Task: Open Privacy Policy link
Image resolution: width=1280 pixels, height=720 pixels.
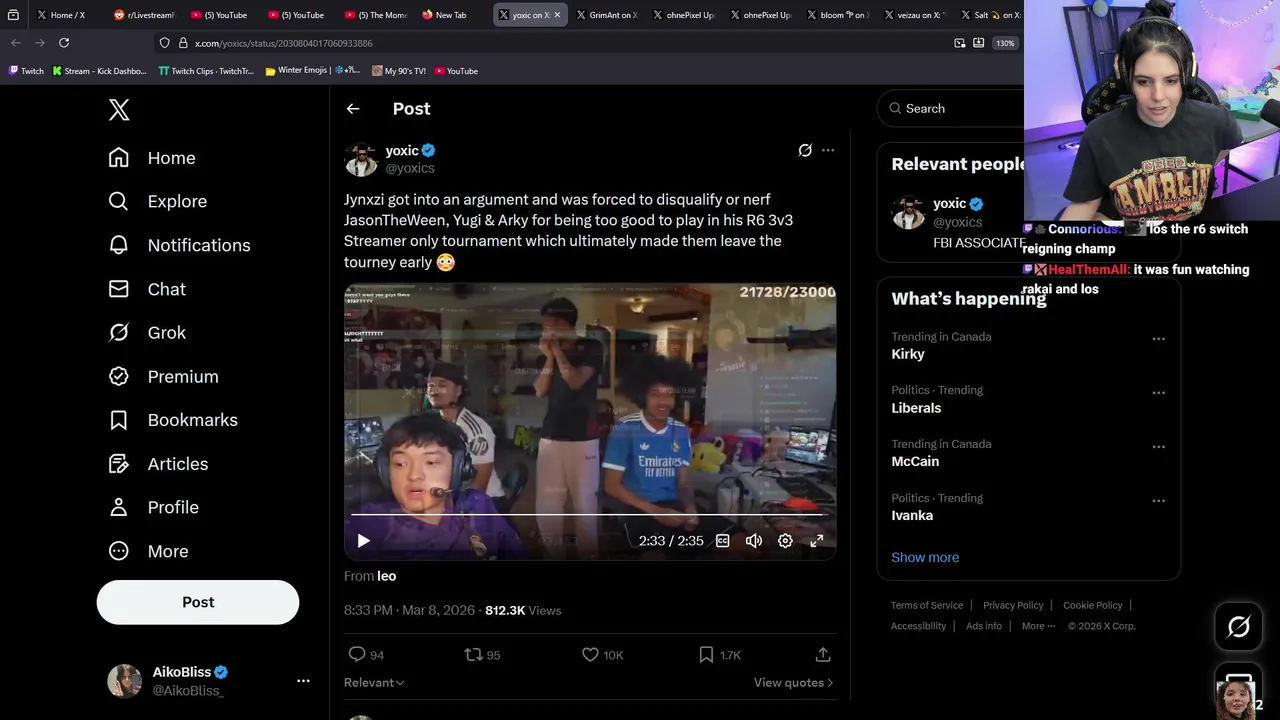Action: pos(1013,605)
